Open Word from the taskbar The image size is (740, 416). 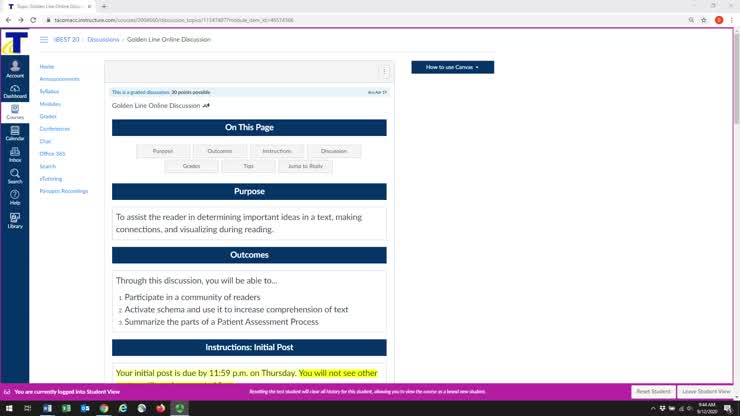(47, 408)
